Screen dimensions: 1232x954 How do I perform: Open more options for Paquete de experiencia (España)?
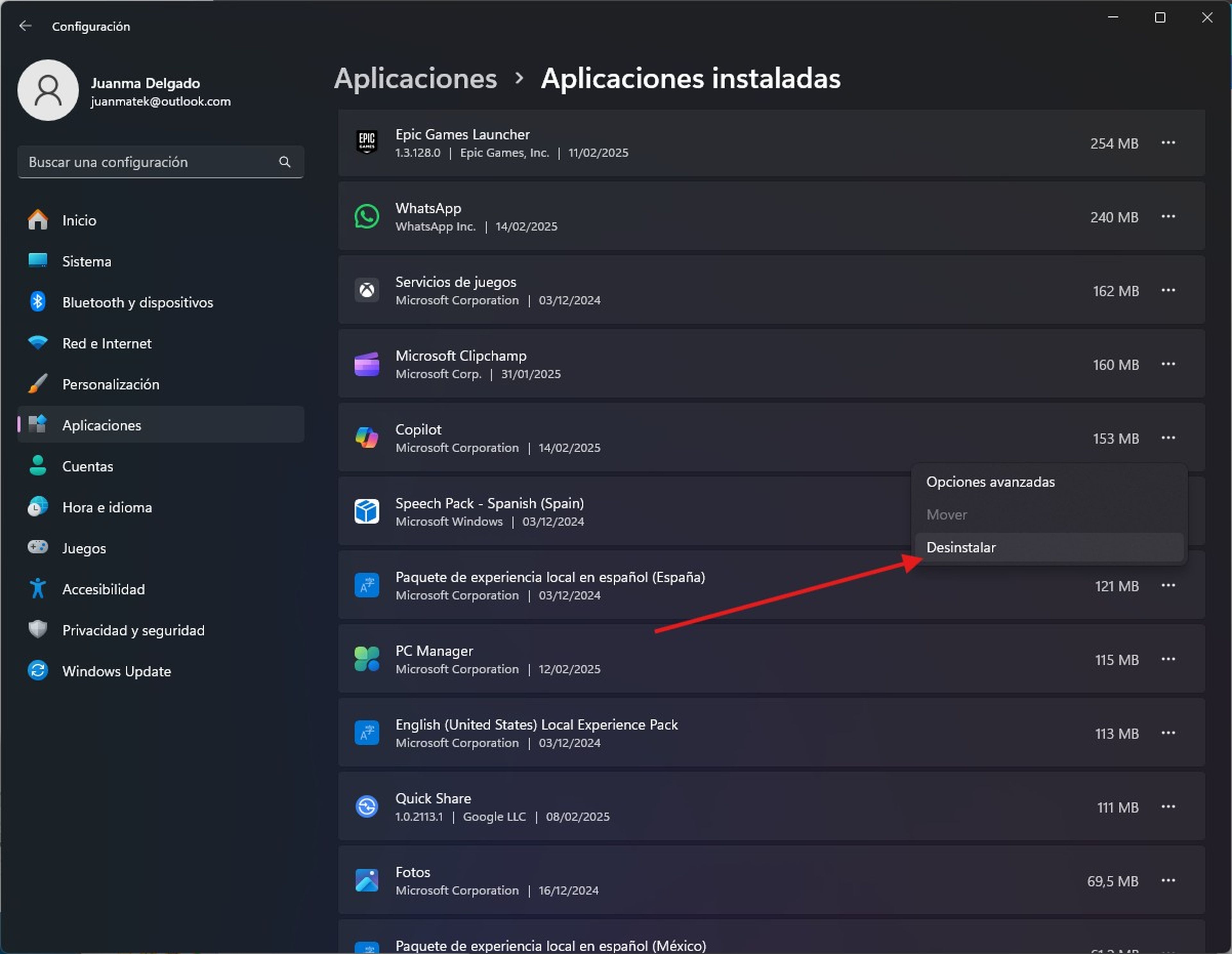click(x=1168, y=586)
